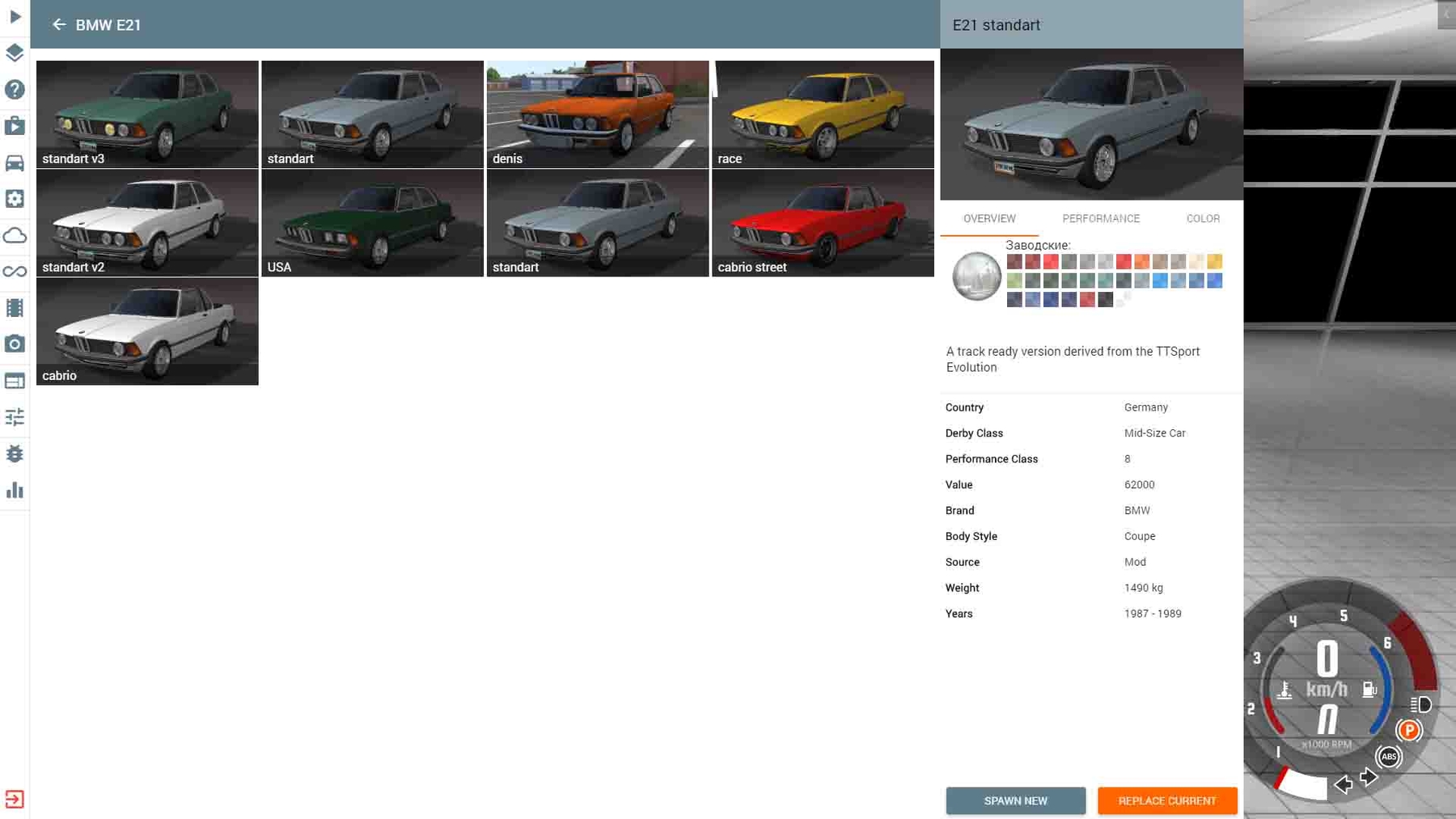
Task: Open Photo Mode camera icon
Action: [x=15, y=344]
